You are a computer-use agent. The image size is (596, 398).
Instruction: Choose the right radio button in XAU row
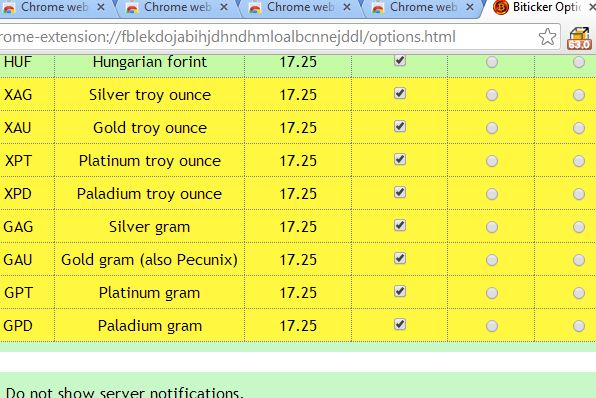579,128
